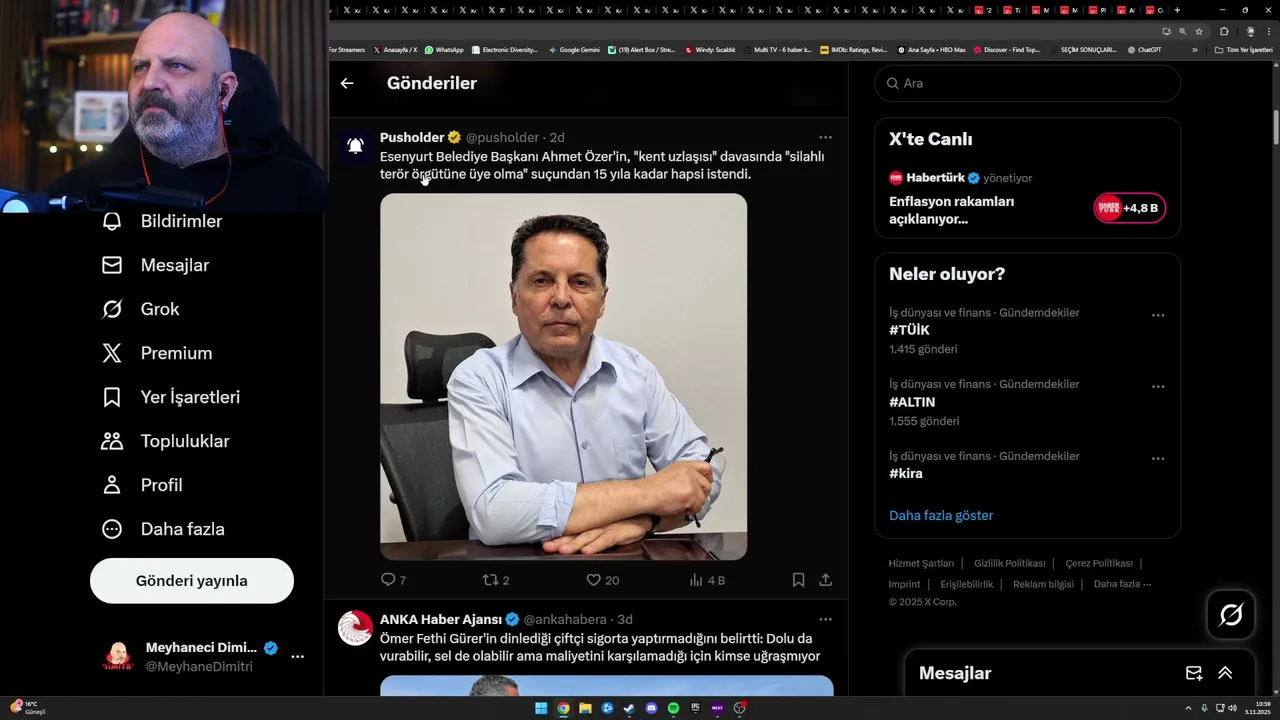Open the Imprint footer link
The width and height of the screenshot is (1280, 720).
click(x=904, y=584)
